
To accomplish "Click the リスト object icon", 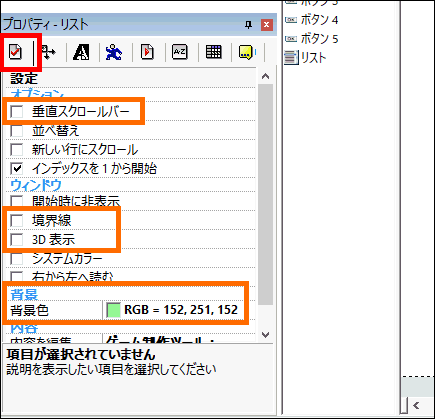I will click(291, 58).
